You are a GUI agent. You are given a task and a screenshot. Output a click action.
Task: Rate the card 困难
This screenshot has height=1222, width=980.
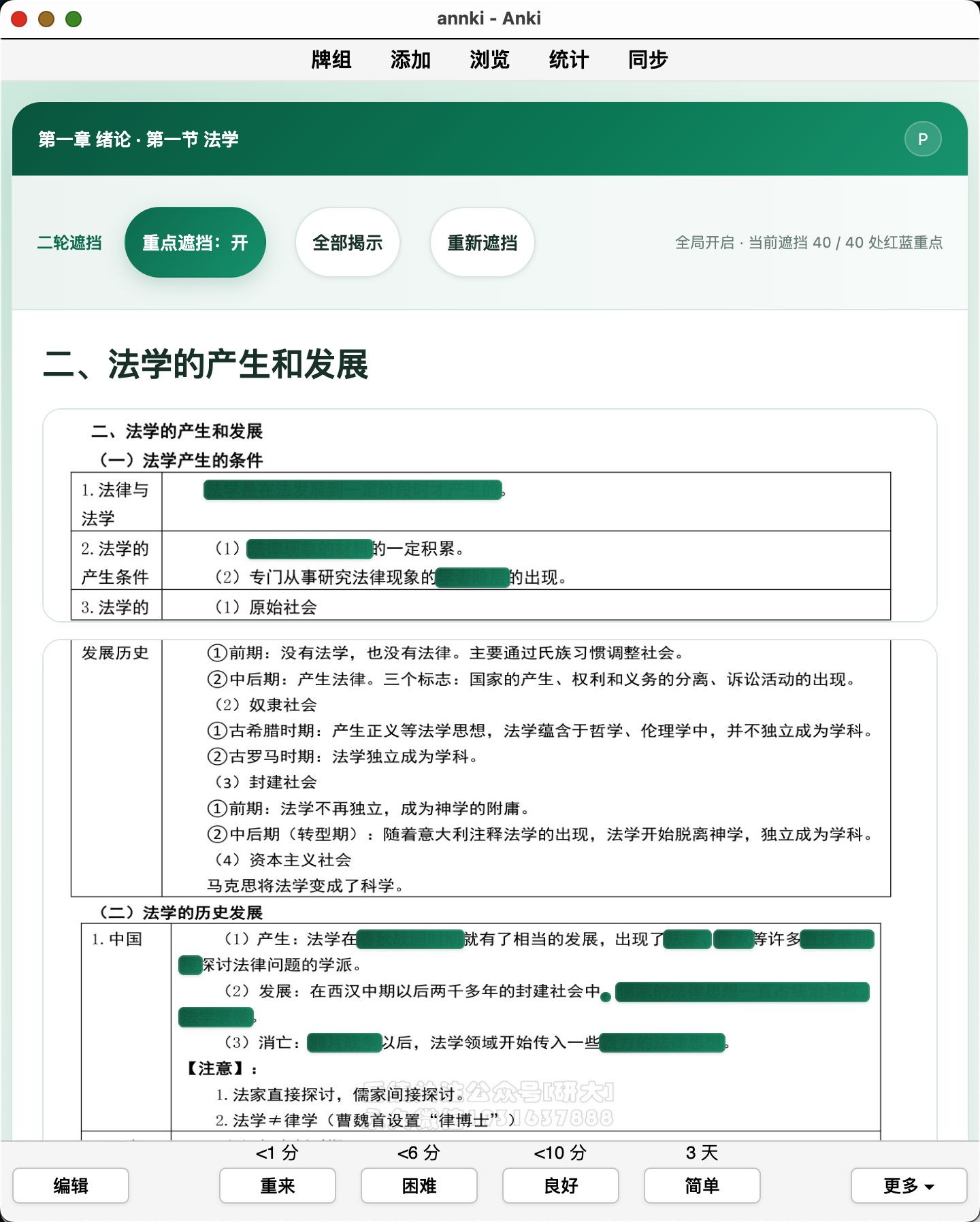[419, 1186]
